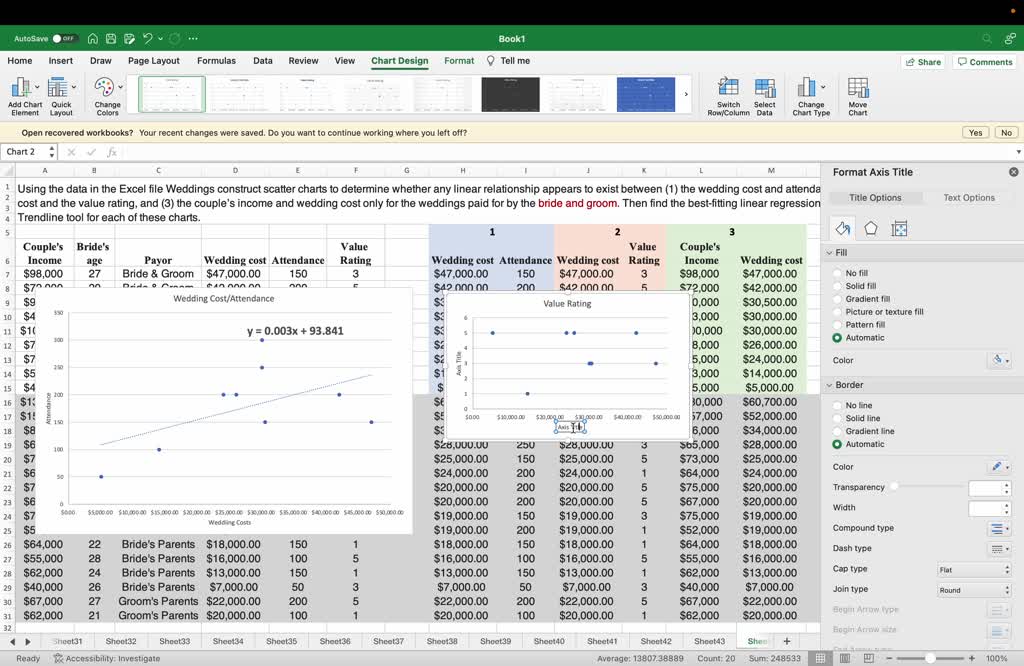Click the Fill & Line paint bucket icon
This screenshot has height=666, width=1024.
pos(841,229)
